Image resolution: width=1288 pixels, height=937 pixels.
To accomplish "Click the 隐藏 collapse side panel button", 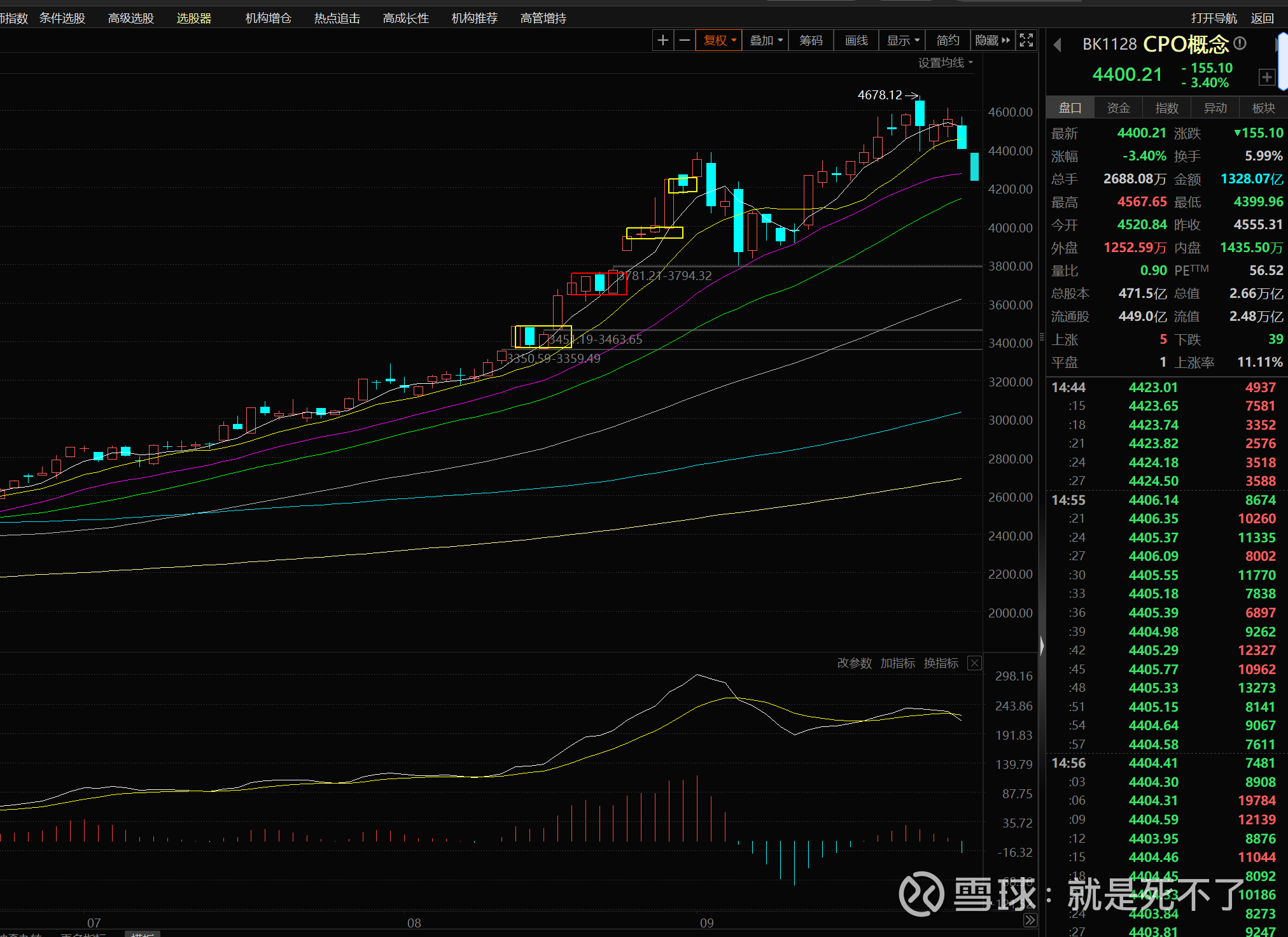I will click(x=992, y=40).
